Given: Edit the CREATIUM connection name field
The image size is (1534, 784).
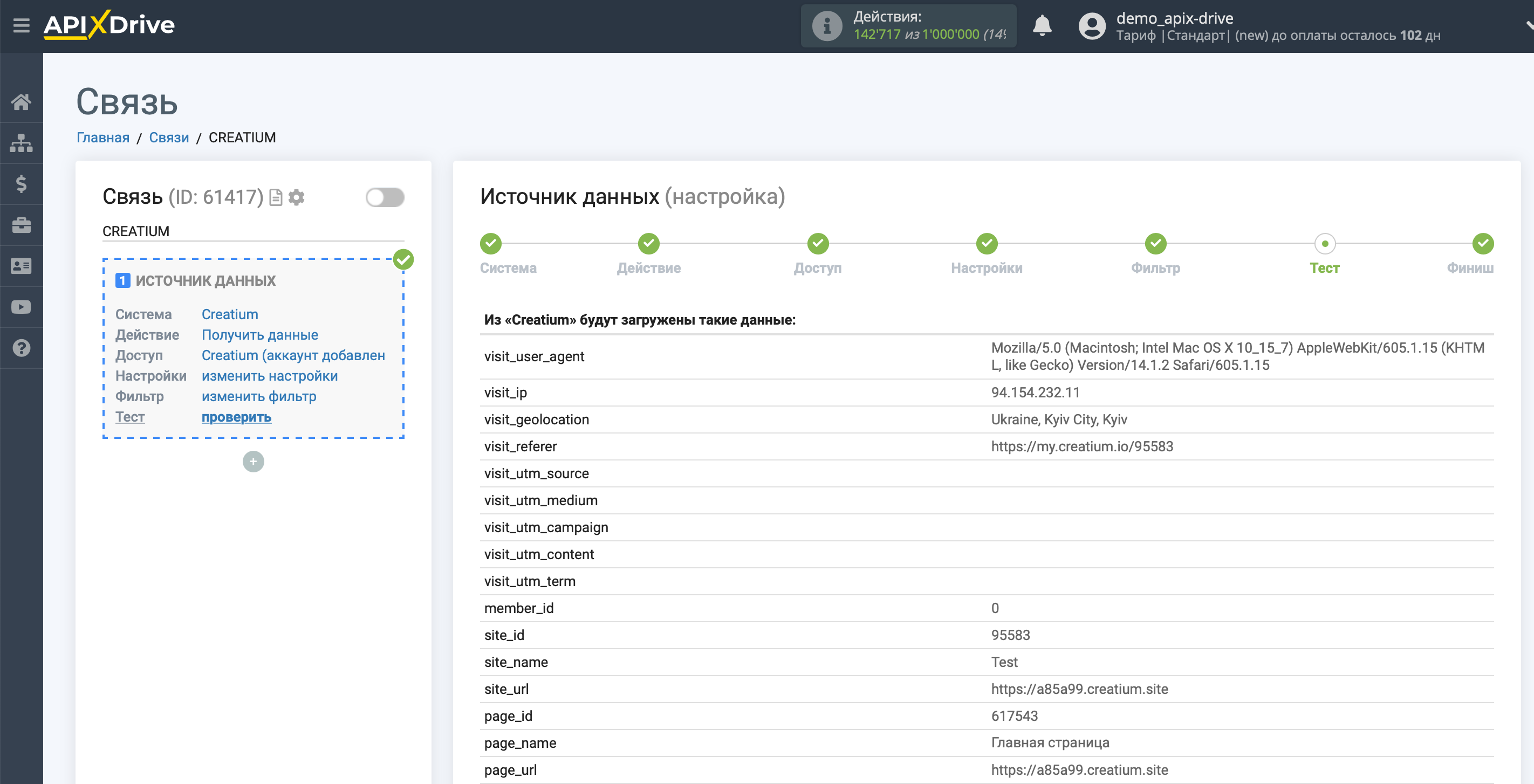Looking at the screenshot, I should pyautogui.click(x=253, y=231).
